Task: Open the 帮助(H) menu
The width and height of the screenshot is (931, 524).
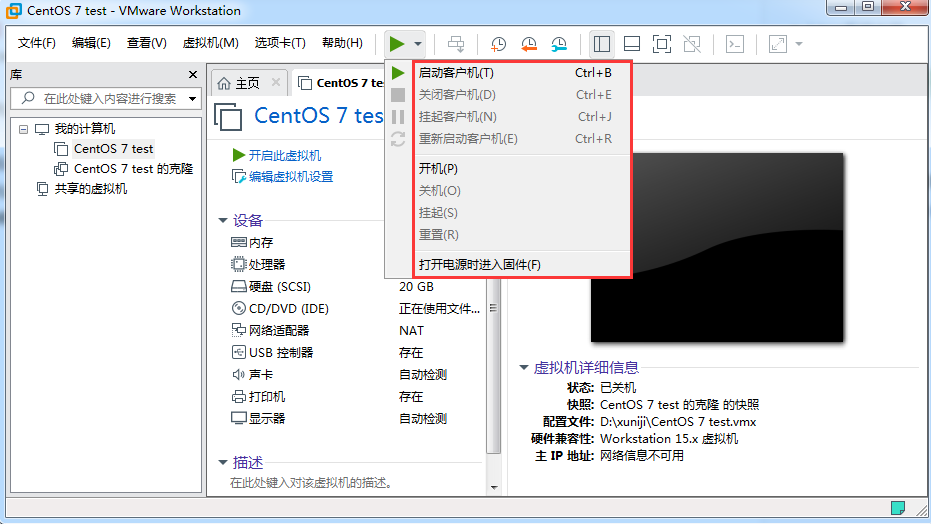Action: point(342,43)
